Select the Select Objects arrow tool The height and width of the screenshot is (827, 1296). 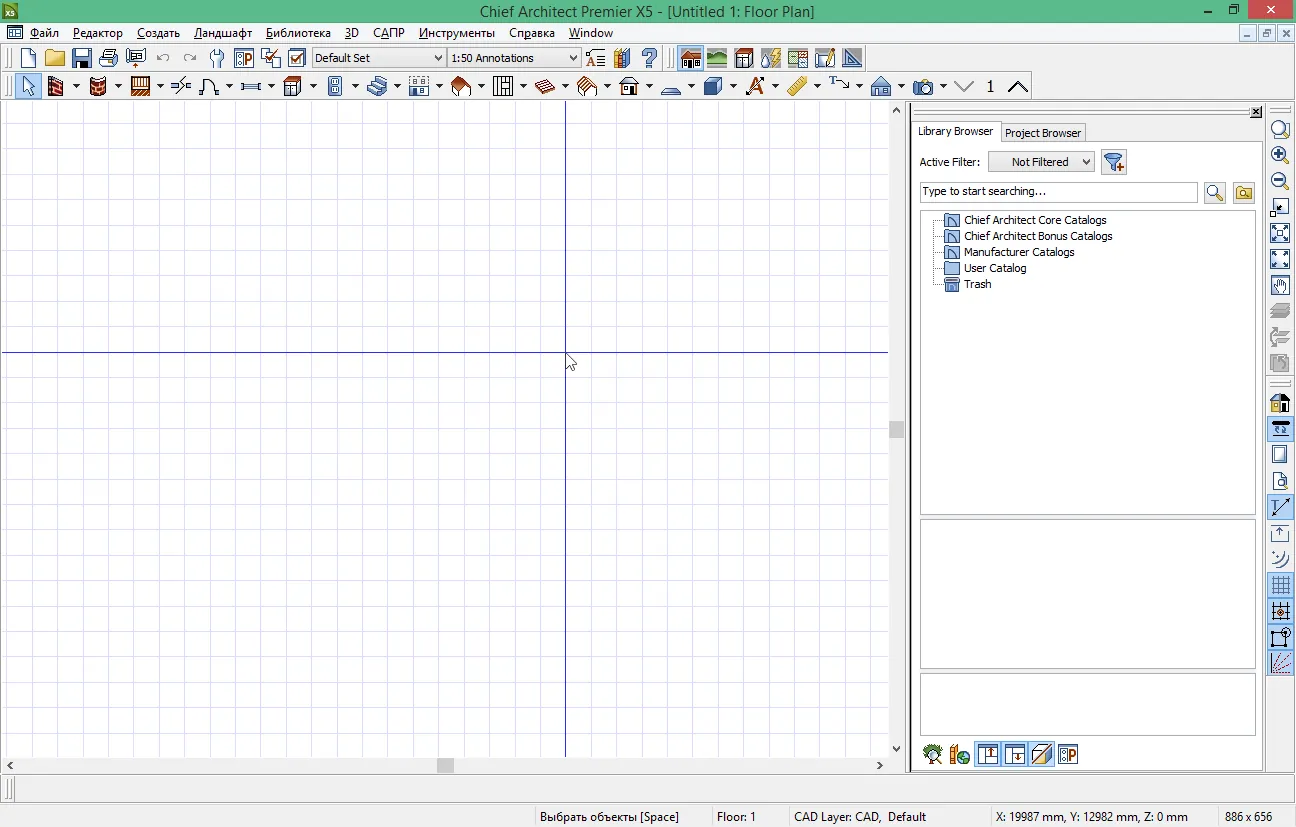tap(28, 86)
